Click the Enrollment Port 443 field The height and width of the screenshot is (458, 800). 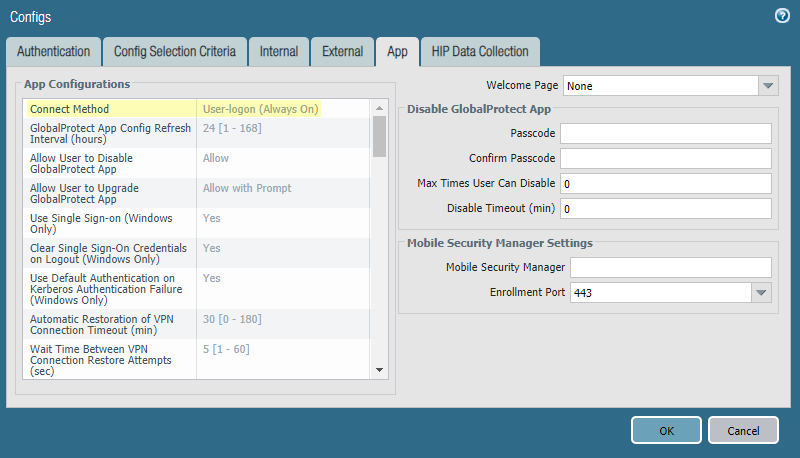(x=661, y=292)
